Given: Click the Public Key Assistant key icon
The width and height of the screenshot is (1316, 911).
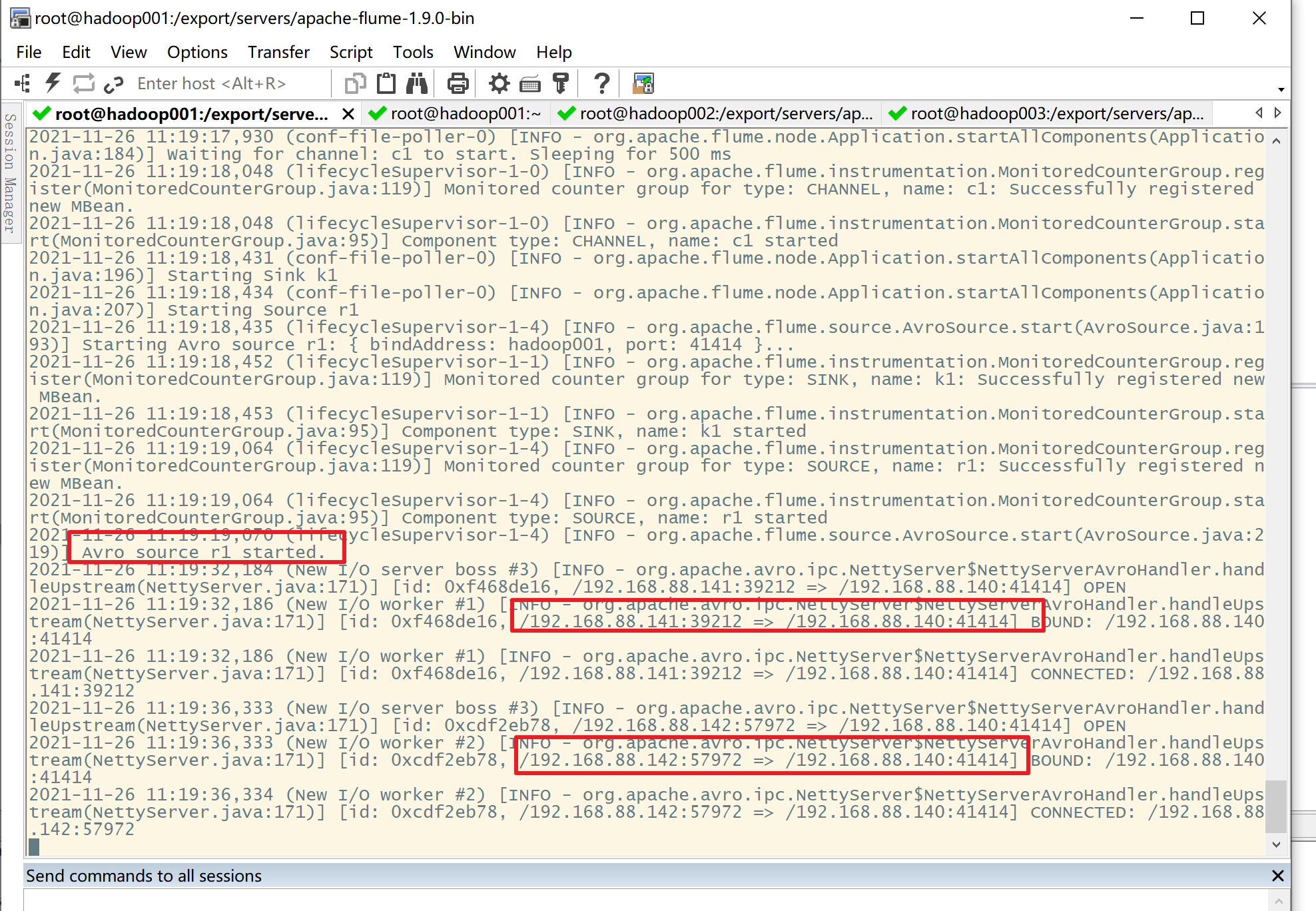Looking at the screenshot, I should point(561,83).
